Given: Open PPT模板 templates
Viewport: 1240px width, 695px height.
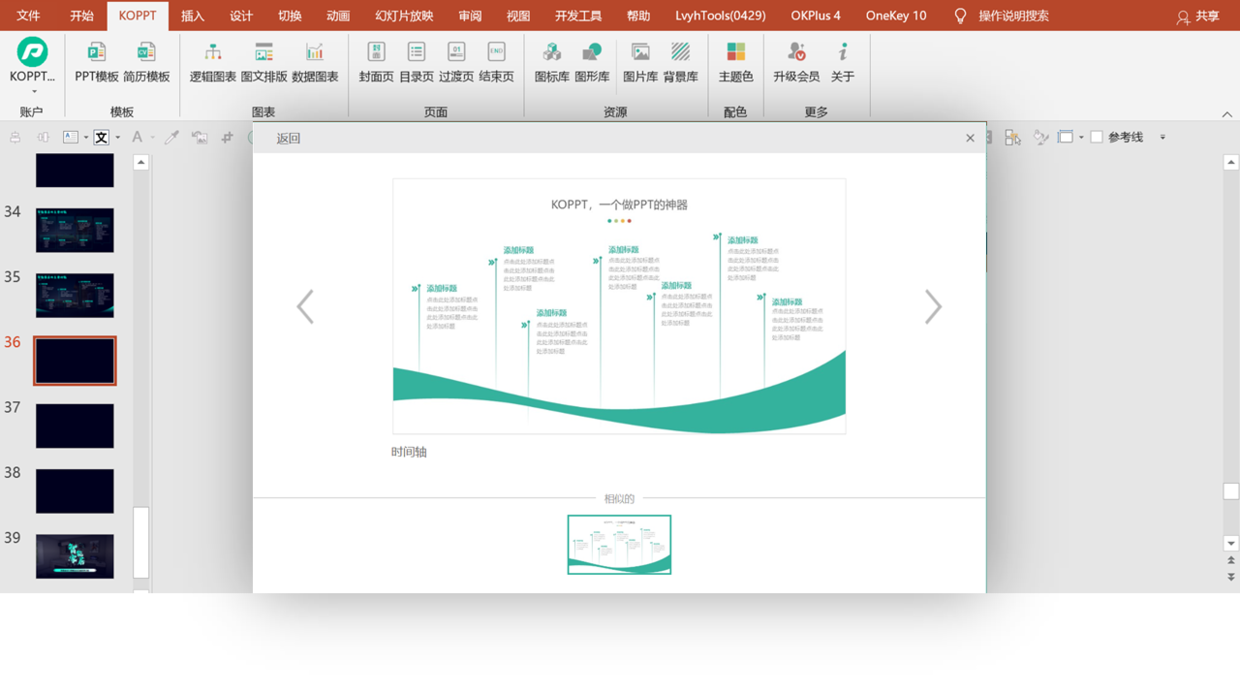Looking at the screenshot, I should 96,62.
